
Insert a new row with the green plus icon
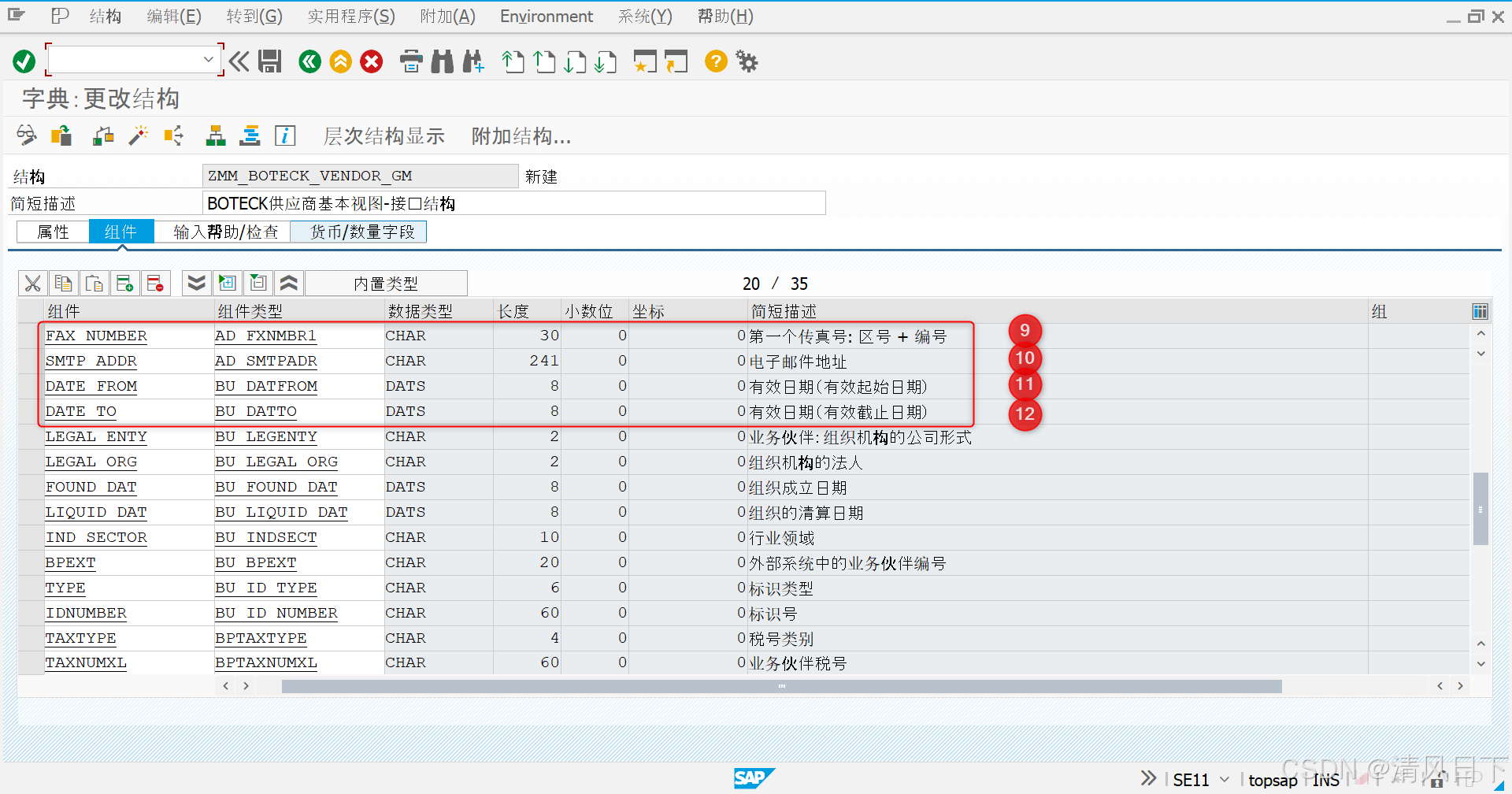click(x=125, y=283)
